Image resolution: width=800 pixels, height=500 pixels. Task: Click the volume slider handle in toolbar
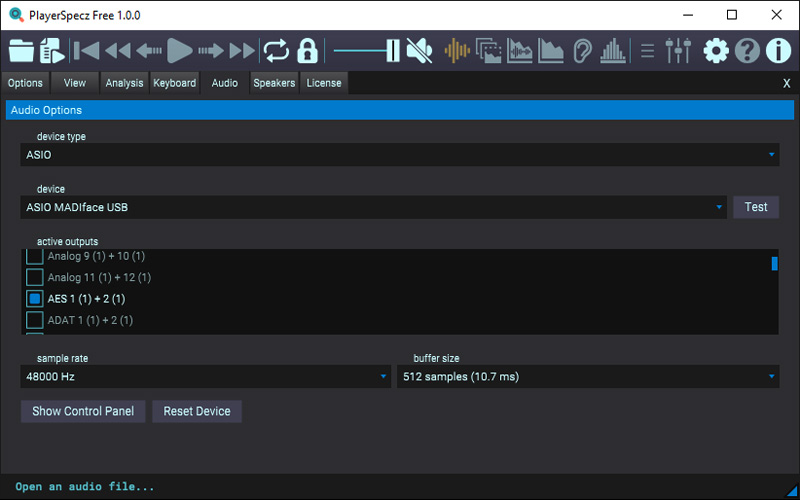click(394, 50)
